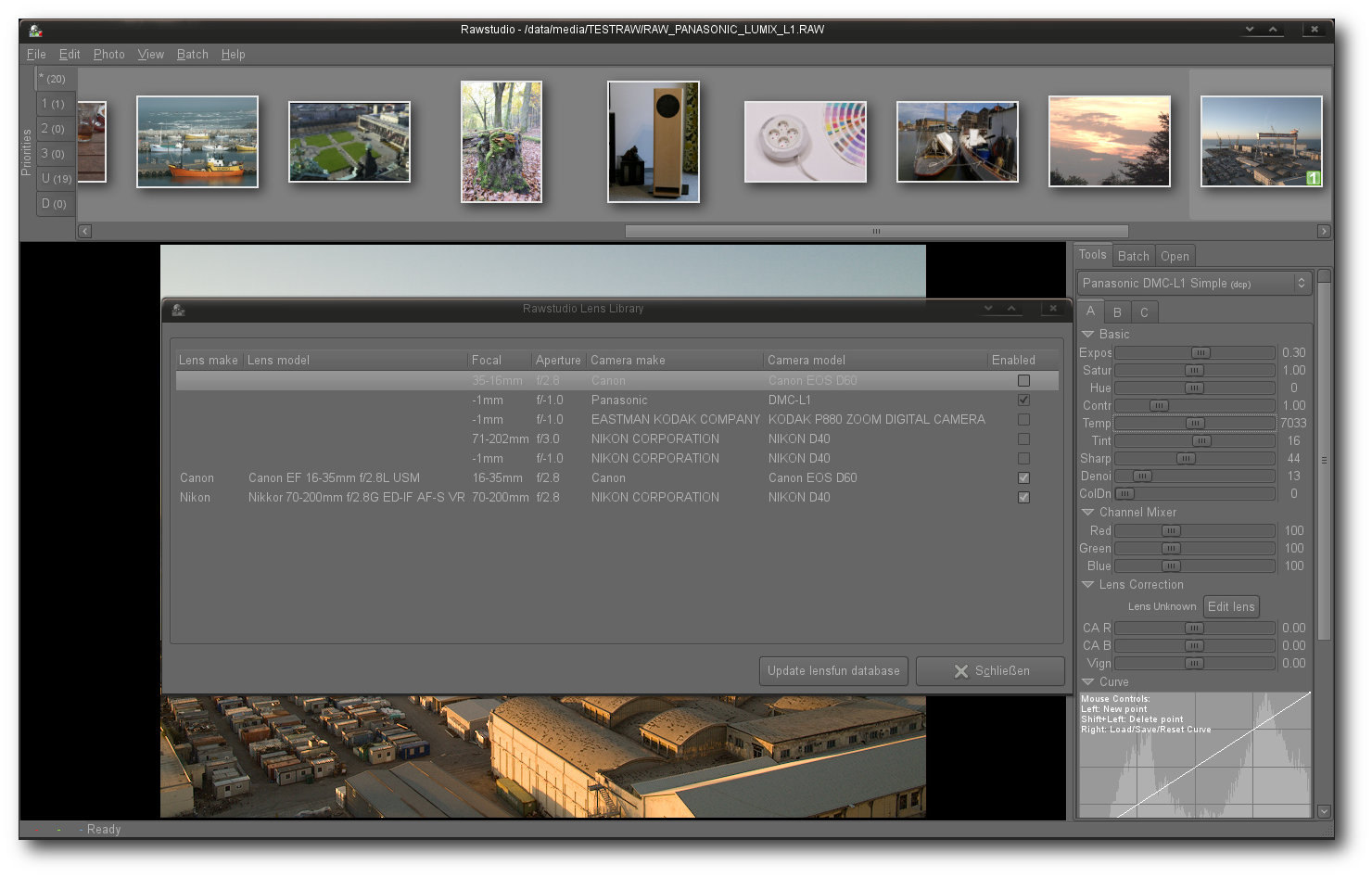1372x877 pixels.
Task: Select settings tab B
Action: coord(1117,312)
